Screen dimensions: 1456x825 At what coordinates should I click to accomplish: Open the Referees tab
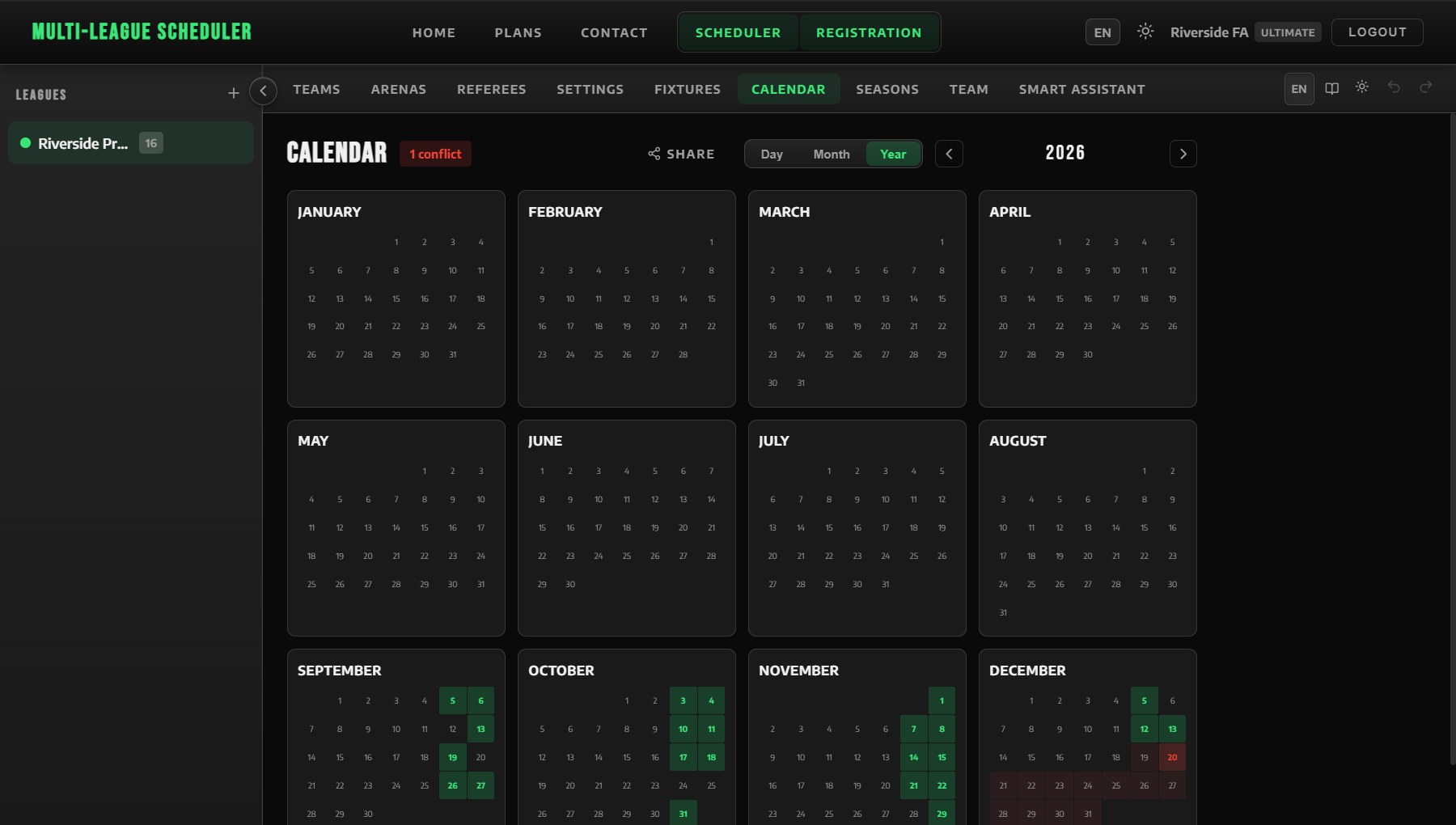[491, 89]
